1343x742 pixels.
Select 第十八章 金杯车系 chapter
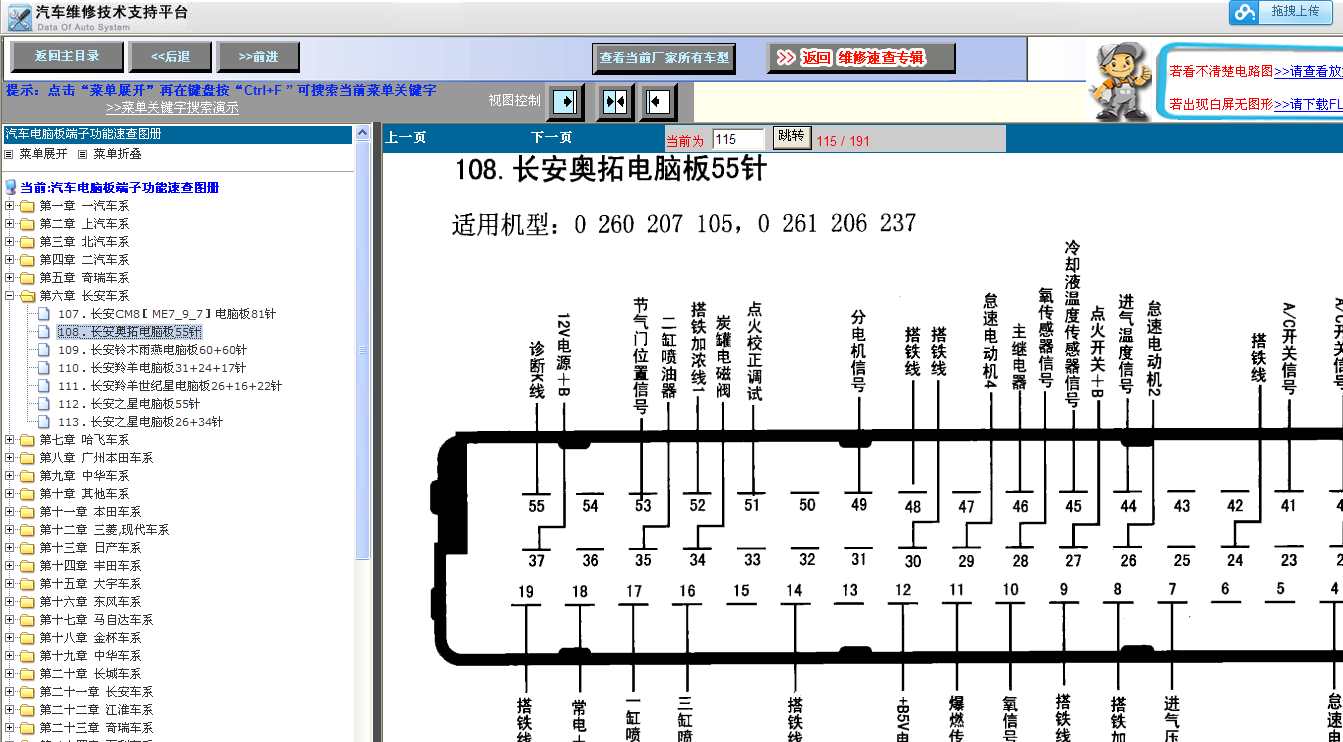90,638
